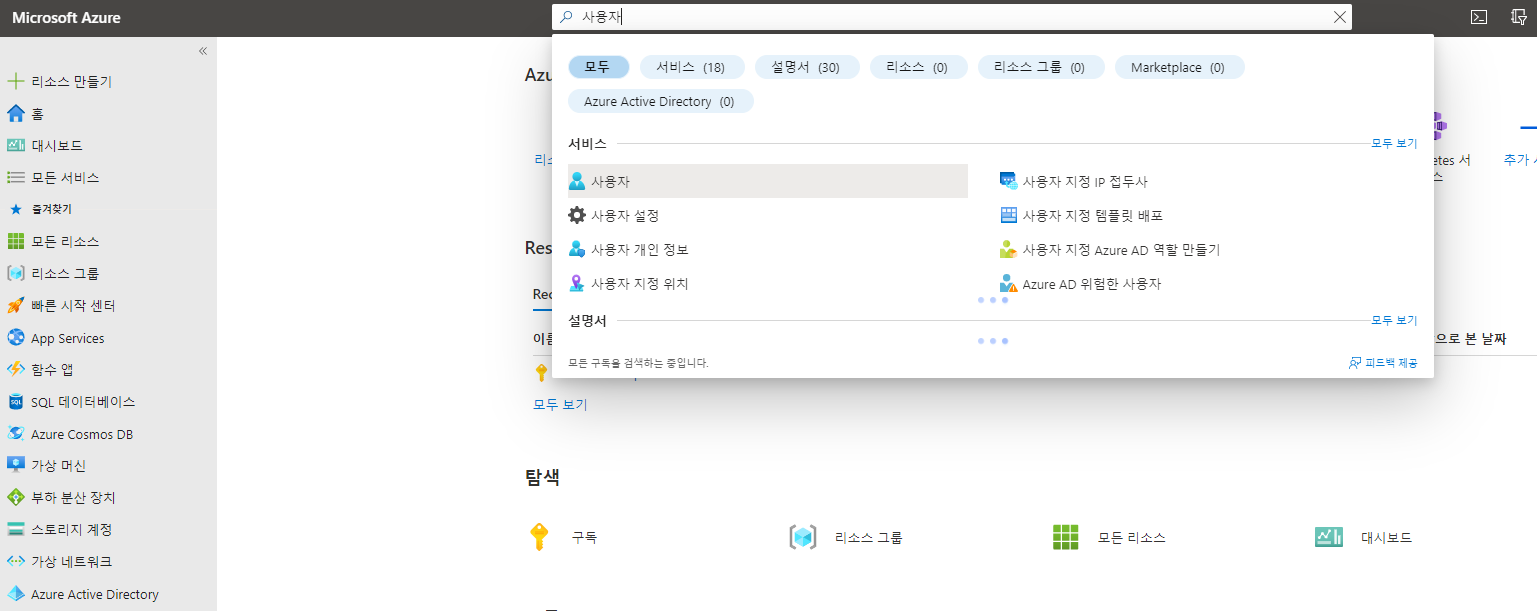Image resolution: width=1537 pixels, height=611 pixels.
Task: Open the 부하 분산 장치 icon
Action: coord(15,497)
